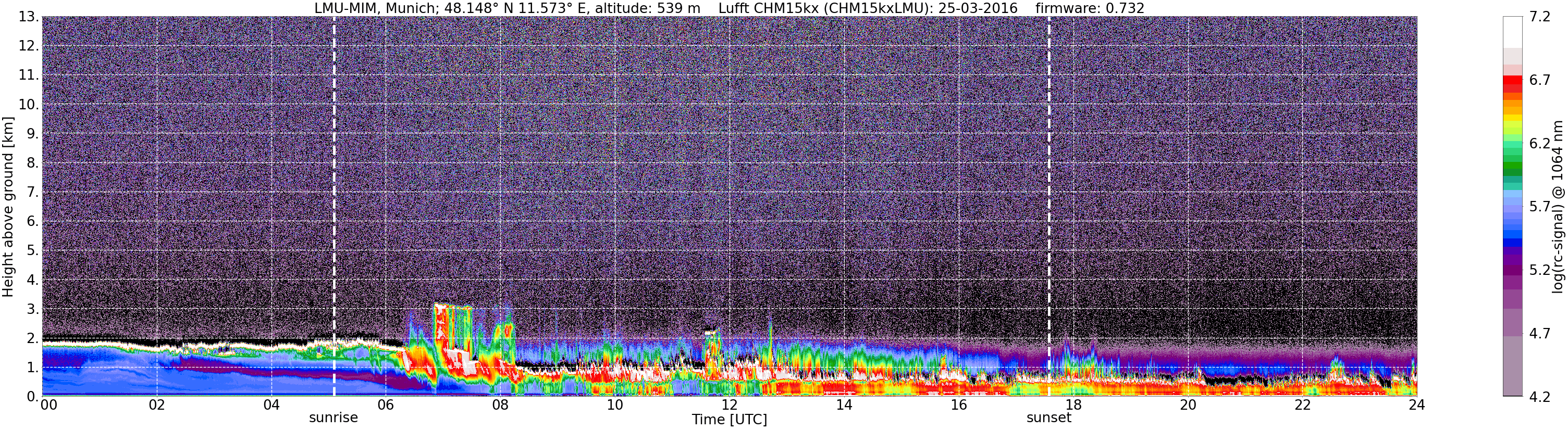Click the colorbar value '4.2'
The image size is (1568, 430).
click(1540, 397)
